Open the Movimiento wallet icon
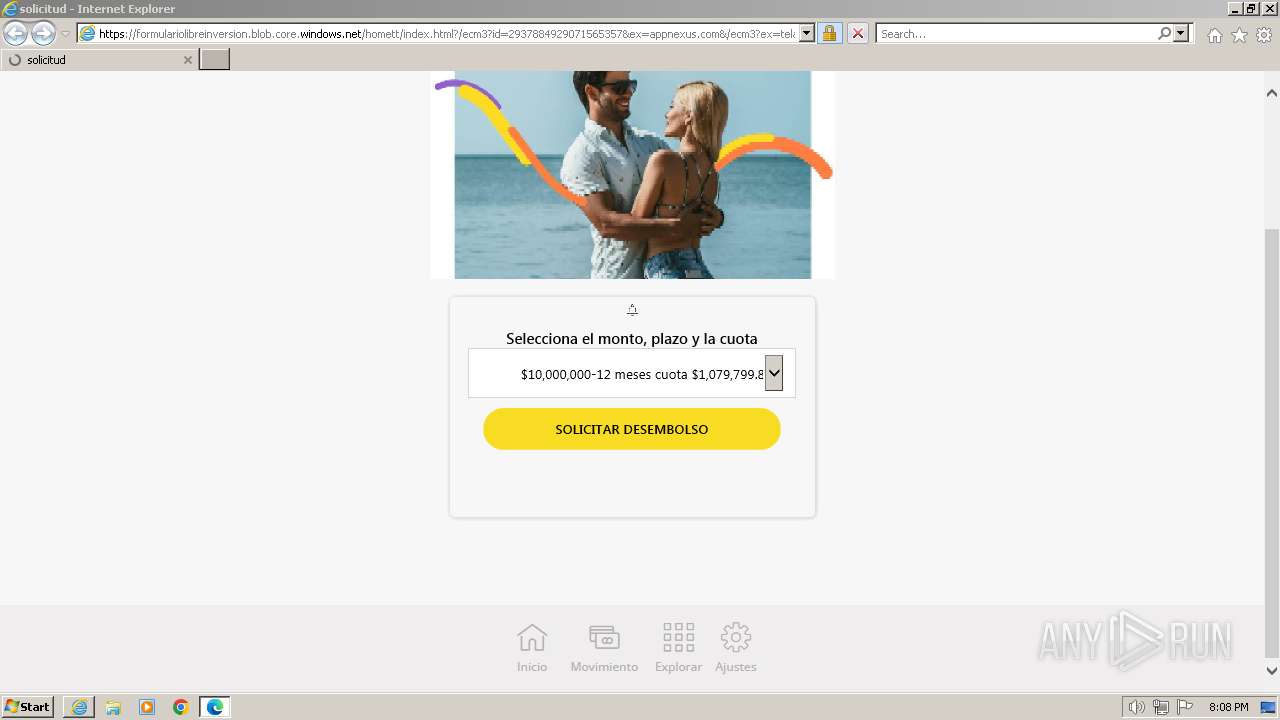Image resolution: width=1280 pixels, height=720 pixels. 604,637
